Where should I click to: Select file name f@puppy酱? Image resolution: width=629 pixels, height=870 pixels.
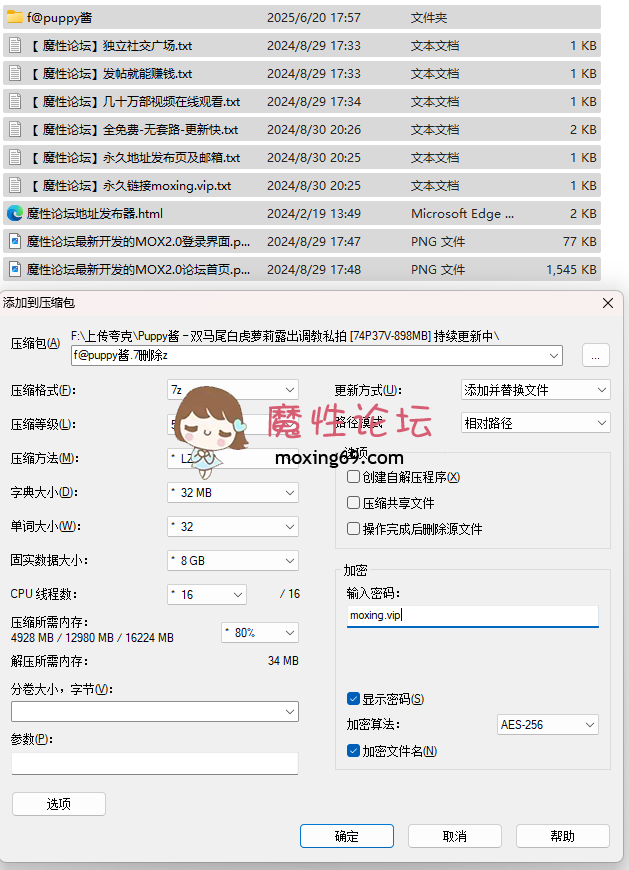click(x=59, y=18)
